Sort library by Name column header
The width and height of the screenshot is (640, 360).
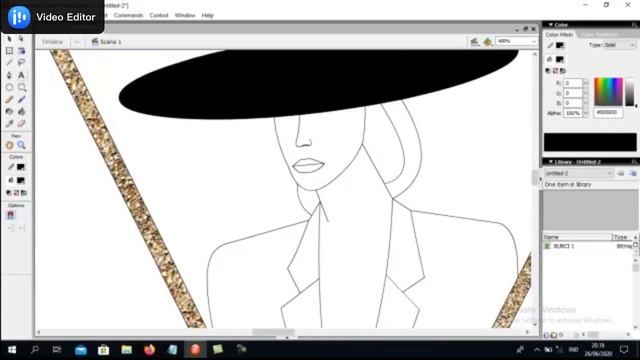point(578,237)
